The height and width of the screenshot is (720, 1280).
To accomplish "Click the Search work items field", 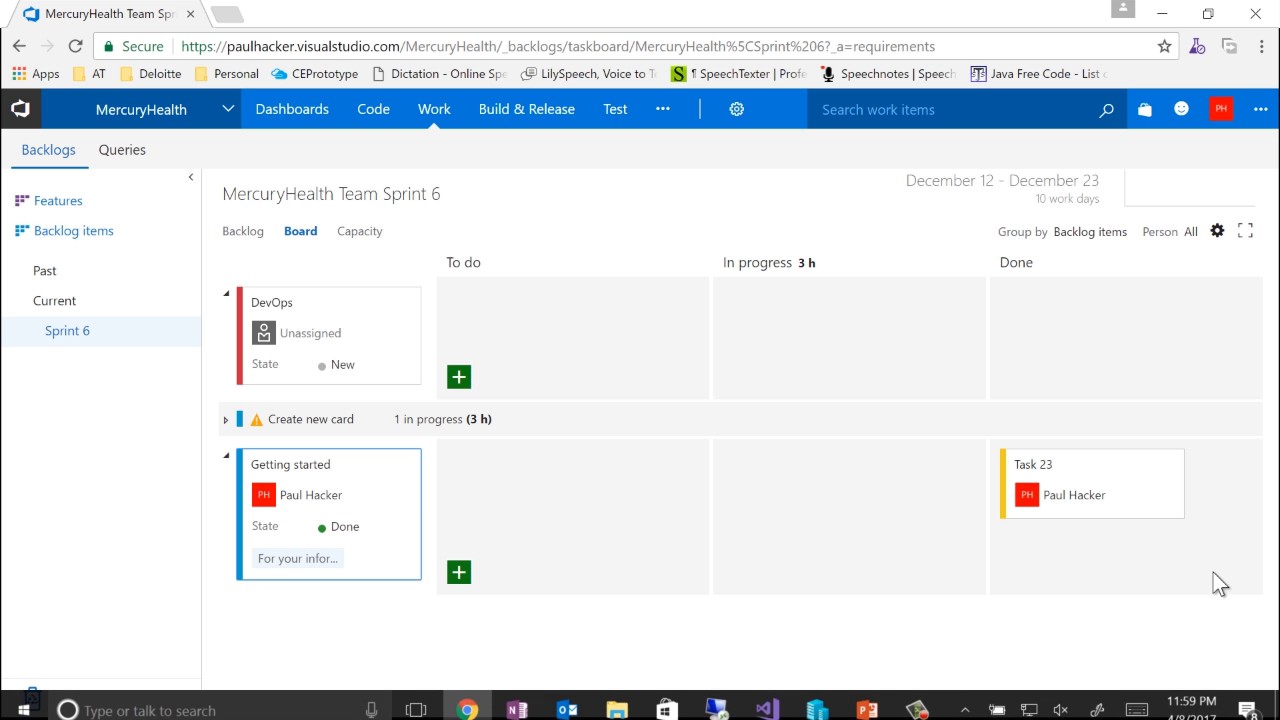I will [950, 110].
